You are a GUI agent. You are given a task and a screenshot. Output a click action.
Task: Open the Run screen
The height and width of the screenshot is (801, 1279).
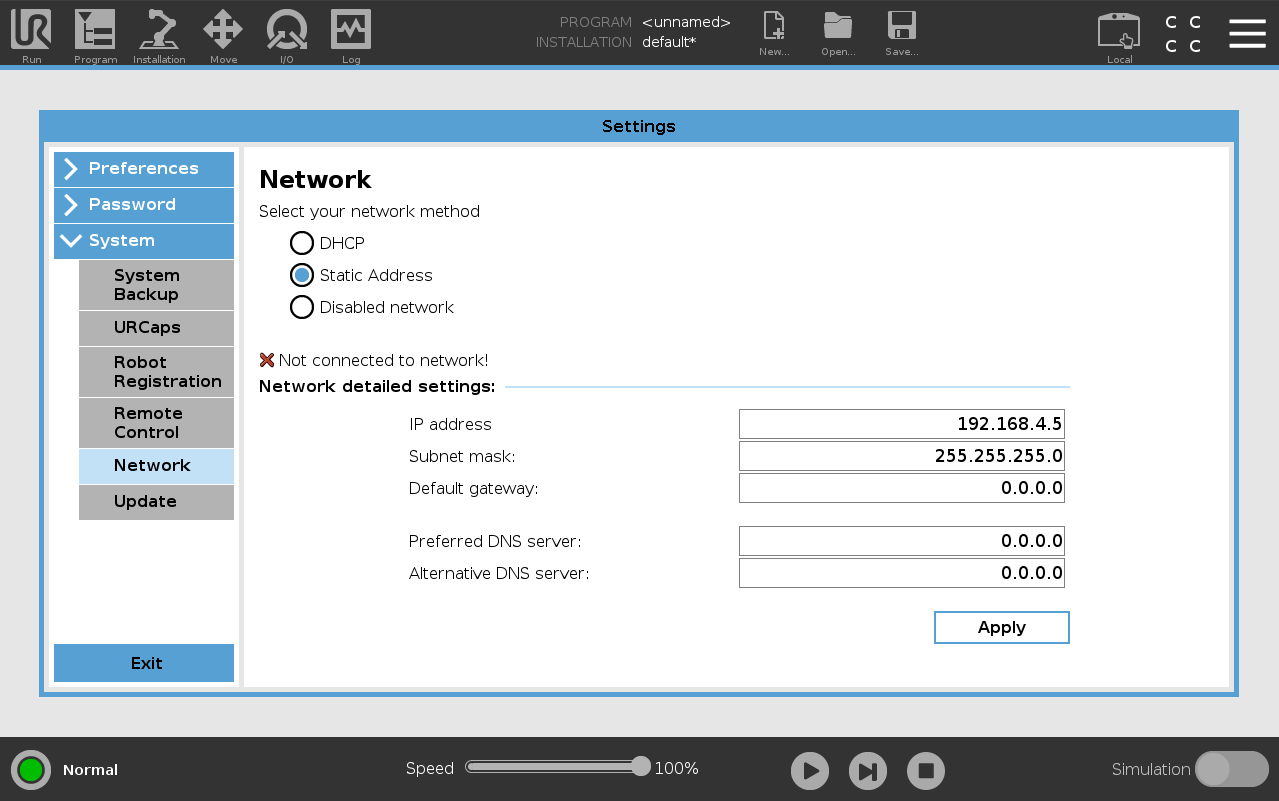(31, 35)
